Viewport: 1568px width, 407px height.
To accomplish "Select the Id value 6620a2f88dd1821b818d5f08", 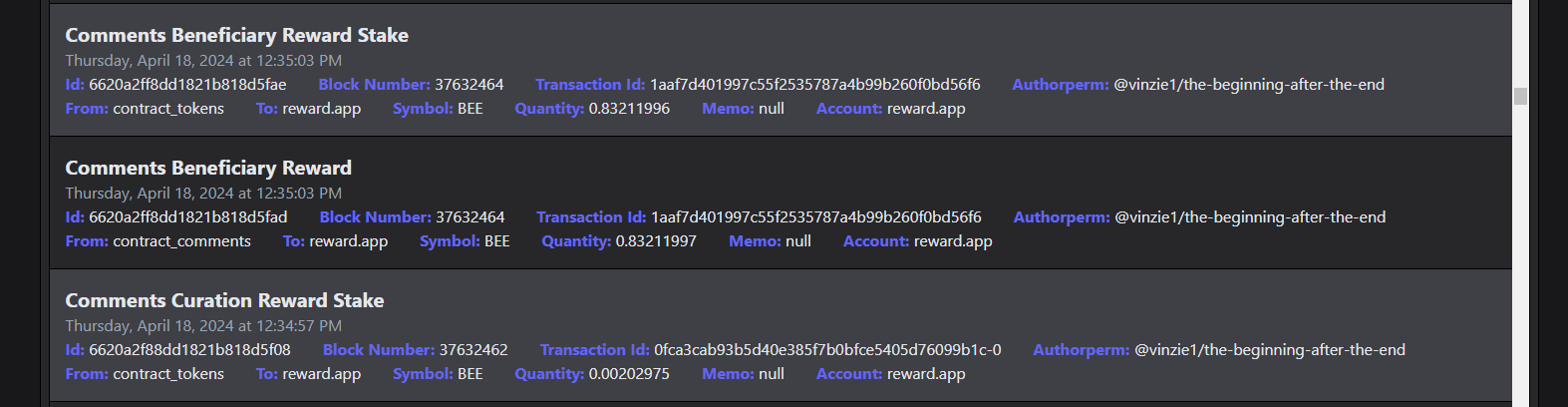I will [189, 350].
